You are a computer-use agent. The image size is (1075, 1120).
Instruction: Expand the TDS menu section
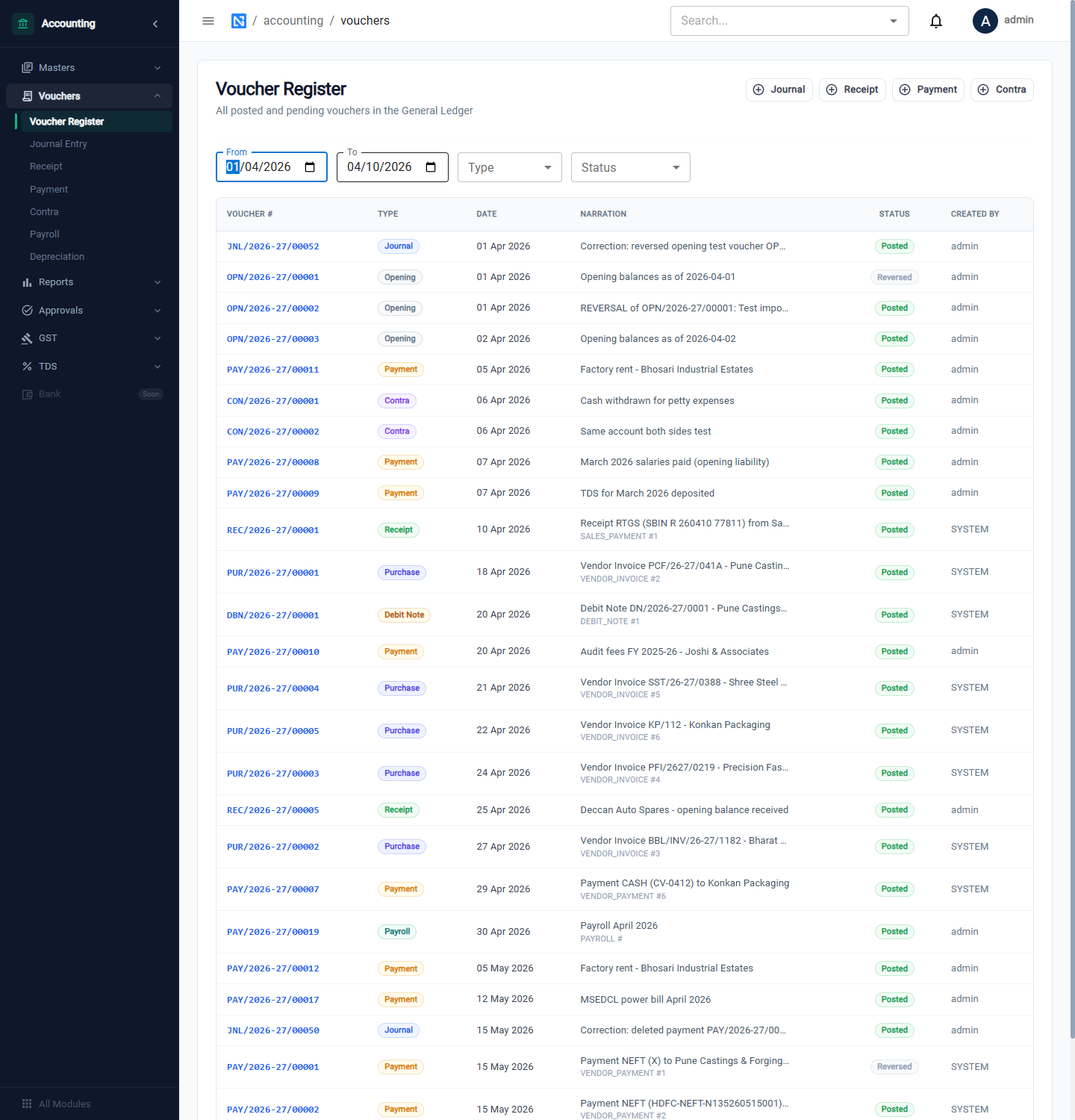[x=158, y=367]
